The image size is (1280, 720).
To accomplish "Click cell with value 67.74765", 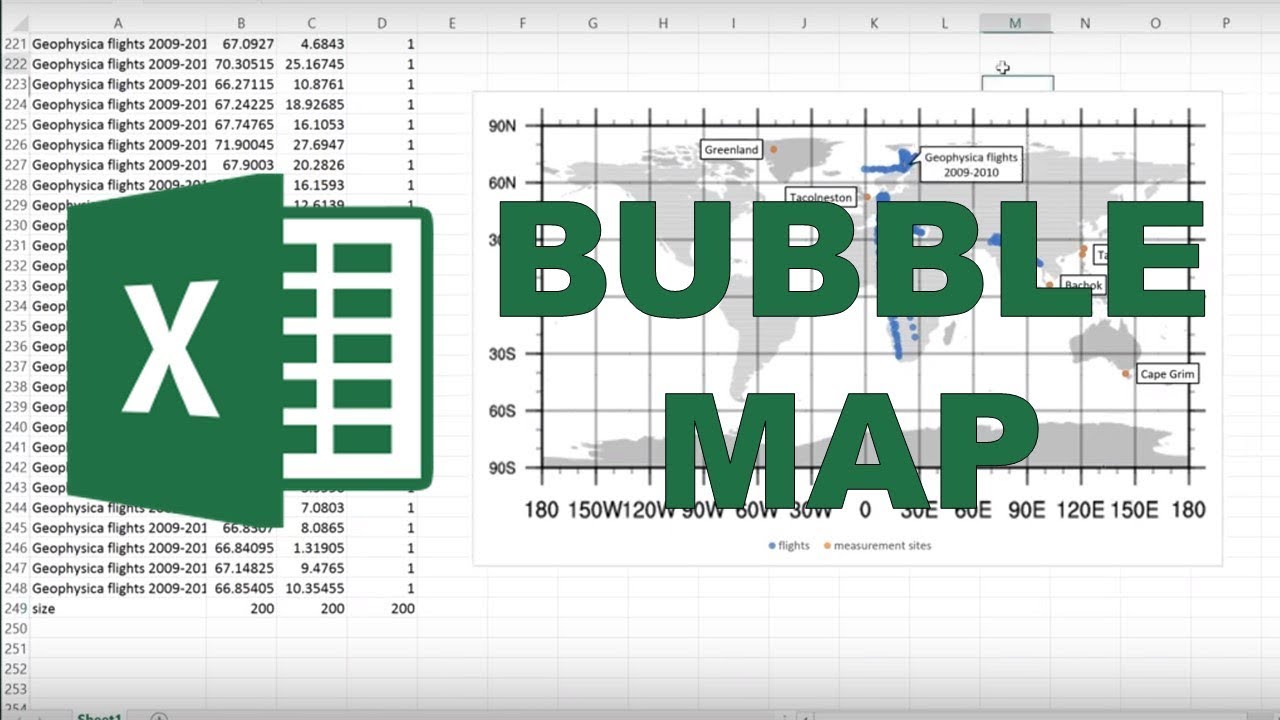I will pyautogui.click(x=241, y=125).
